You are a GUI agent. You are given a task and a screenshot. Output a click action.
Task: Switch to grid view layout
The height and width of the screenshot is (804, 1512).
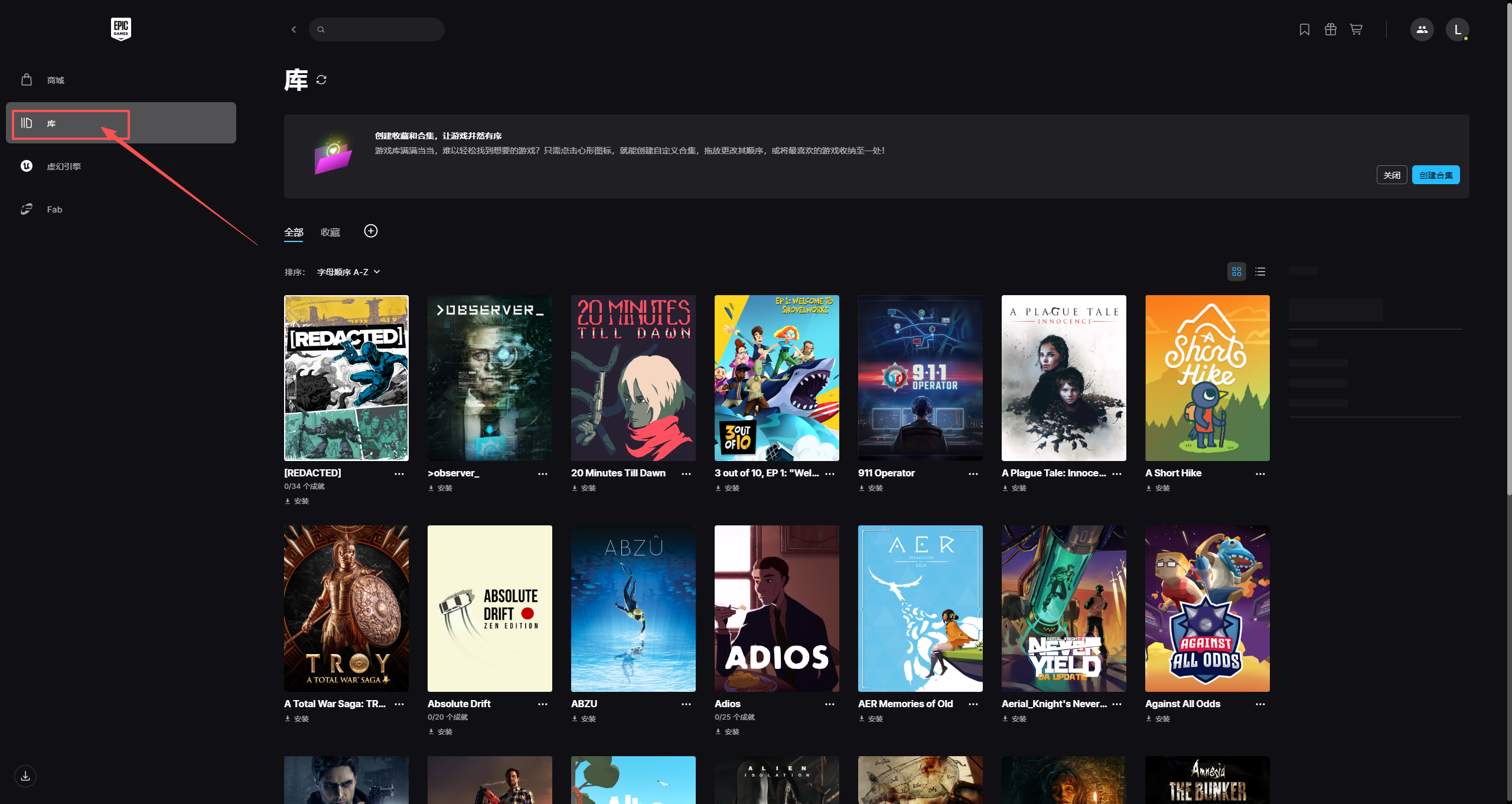[1236, 272]
